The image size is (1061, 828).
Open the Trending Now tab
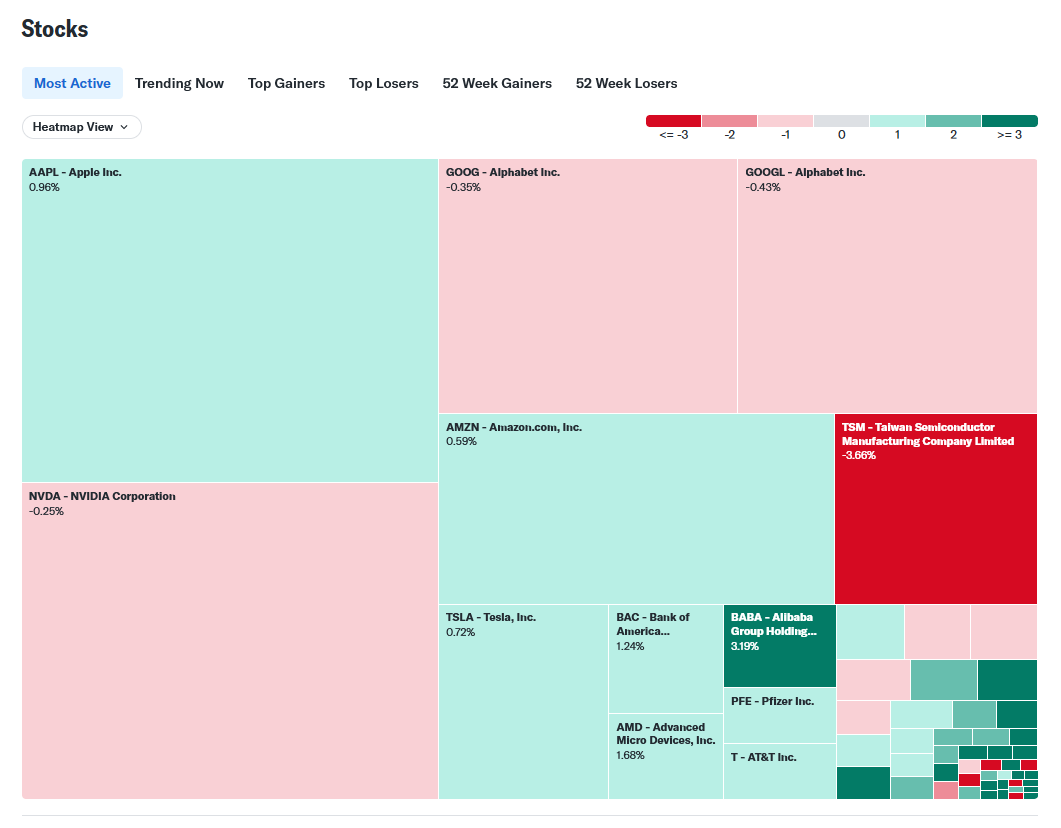[179, 83]
